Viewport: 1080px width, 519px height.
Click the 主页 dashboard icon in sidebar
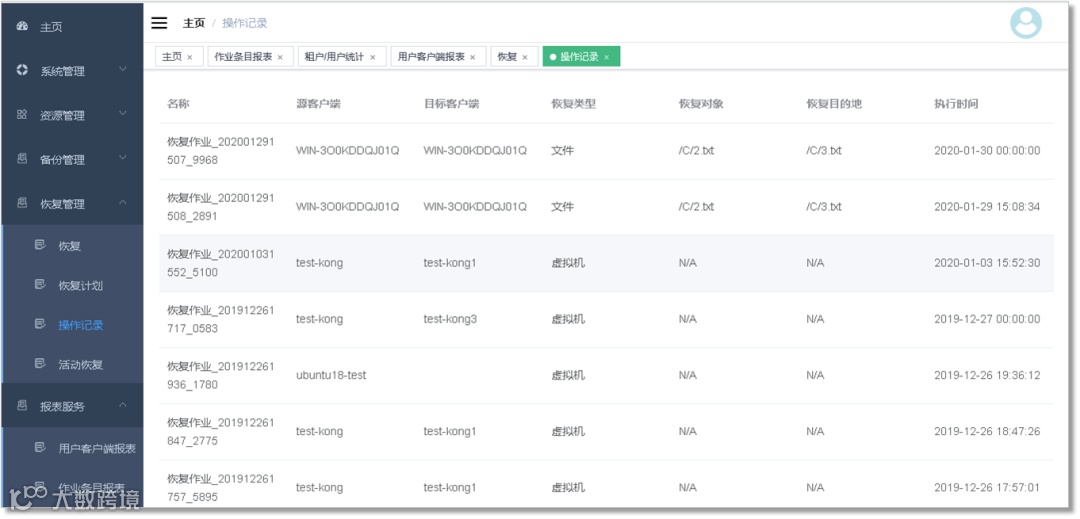22,26
